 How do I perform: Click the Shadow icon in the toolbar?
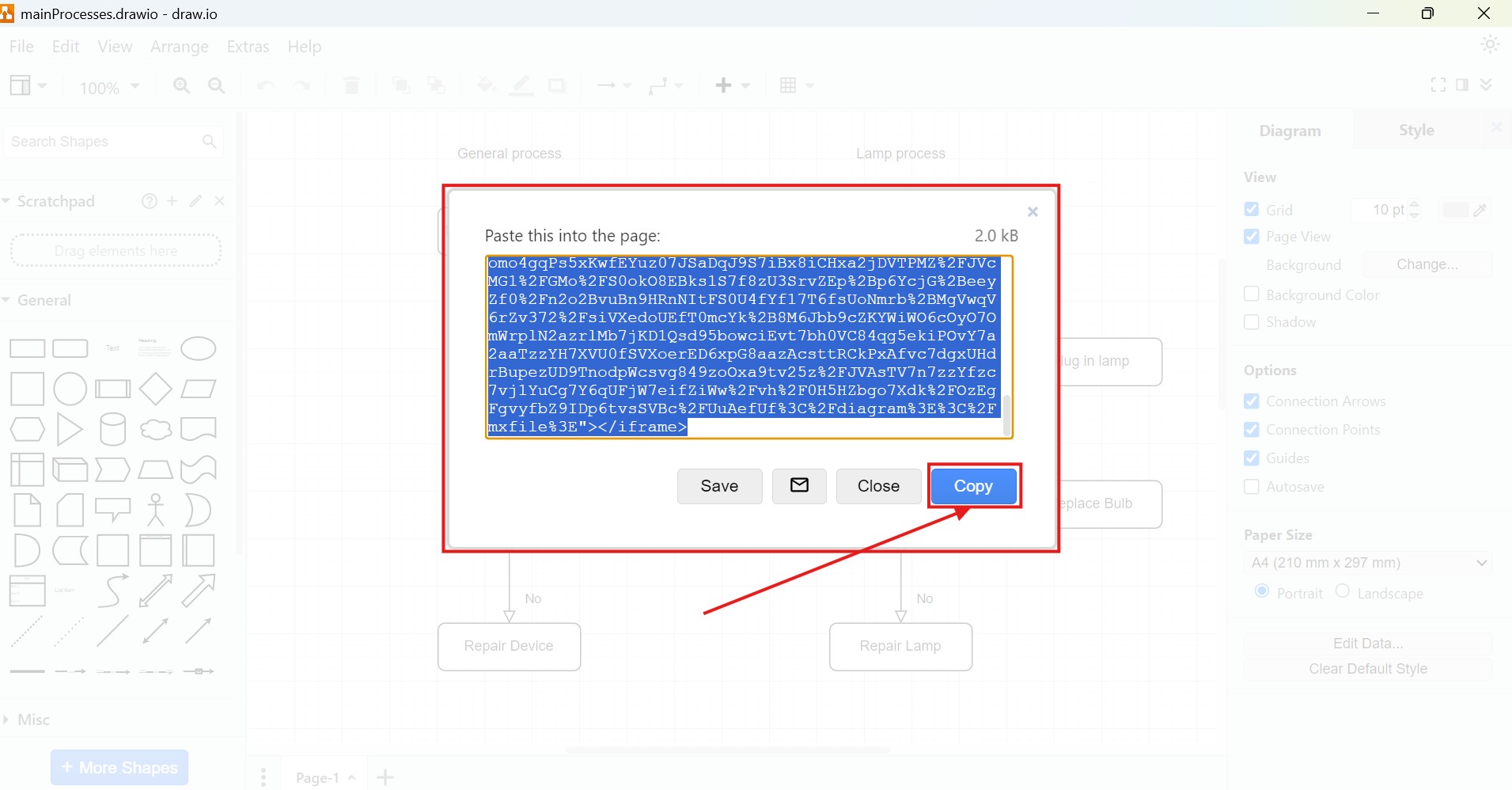pos(558,85)
